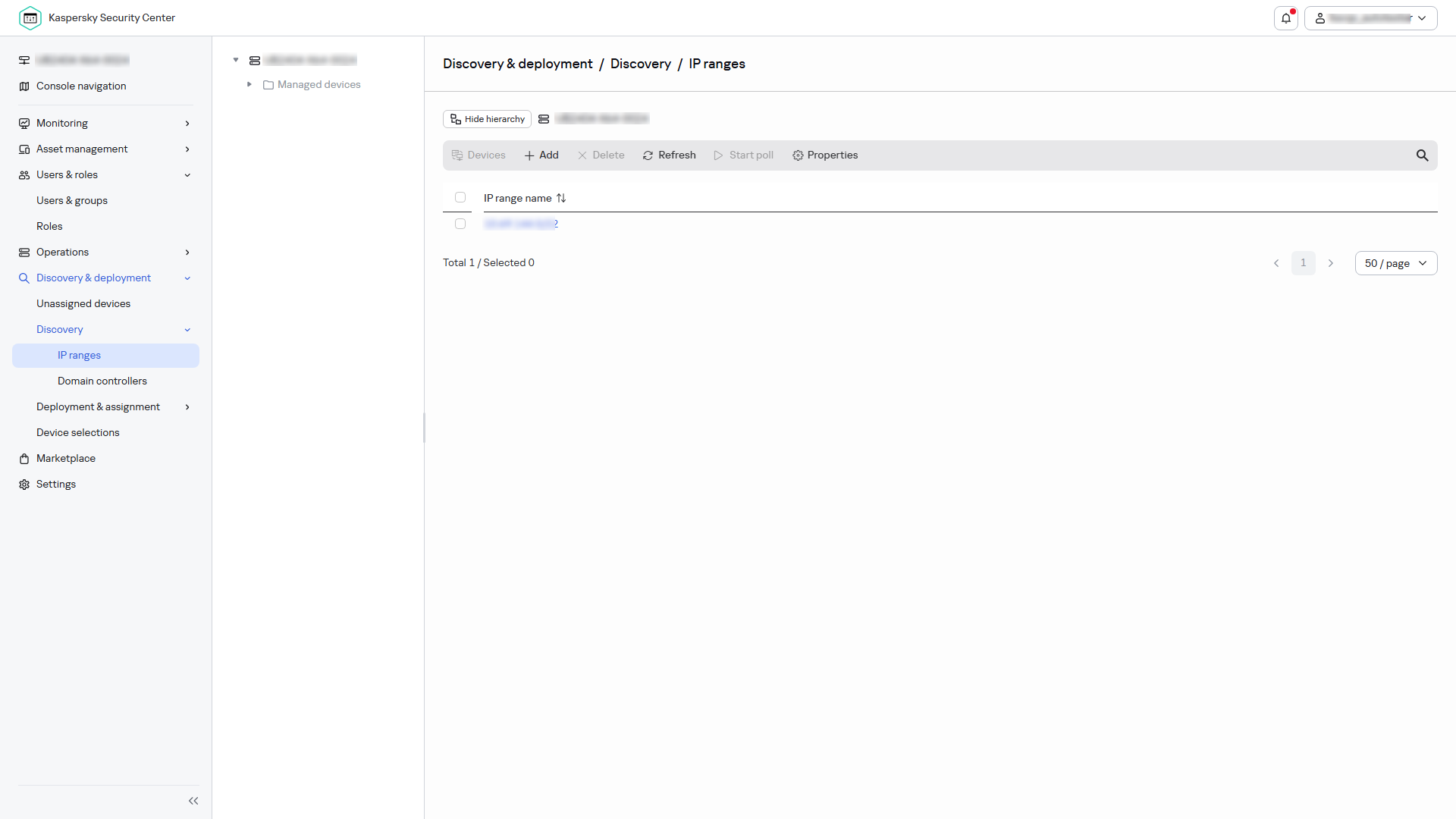Screen dimensions: 1456x819
Task: Click the server icon in hierarchy tree
Action: [255, 61]
